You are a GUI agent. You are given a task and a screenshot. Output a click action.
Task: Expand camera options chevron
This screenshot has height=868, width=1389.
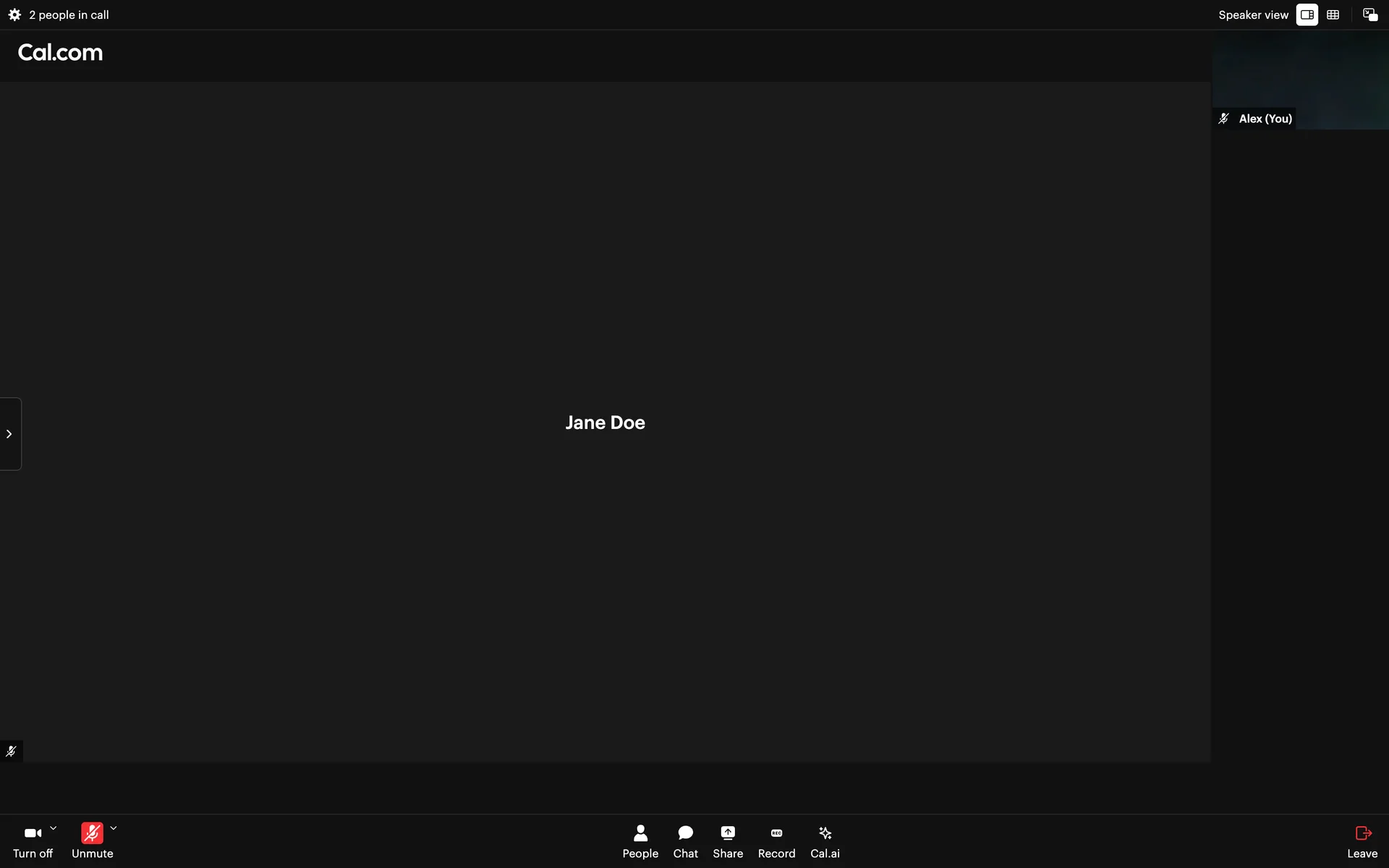coord(53,828)
